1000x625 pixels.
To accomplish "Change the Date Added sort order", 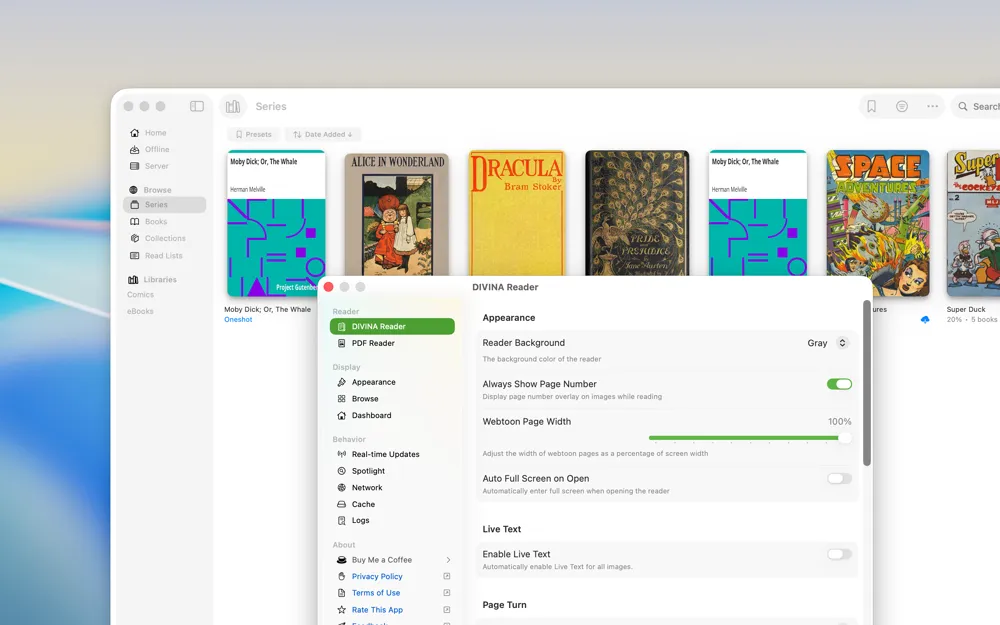I will [x=322, y=135].
